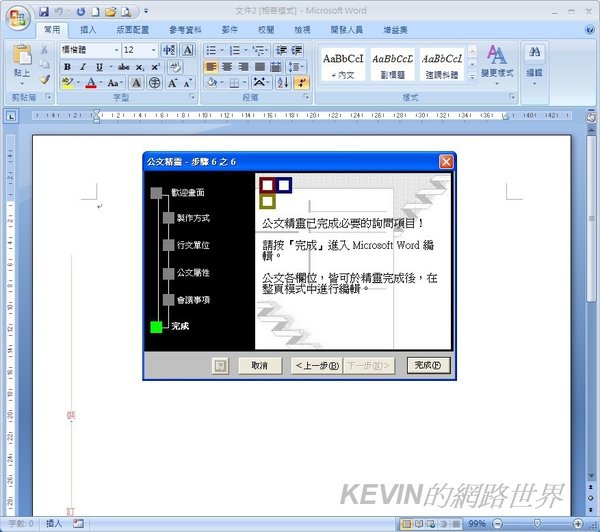Expand the Styles gallery More arrow
The height and width of the screenshot is (532, 600).
click(x=472, y=78)
